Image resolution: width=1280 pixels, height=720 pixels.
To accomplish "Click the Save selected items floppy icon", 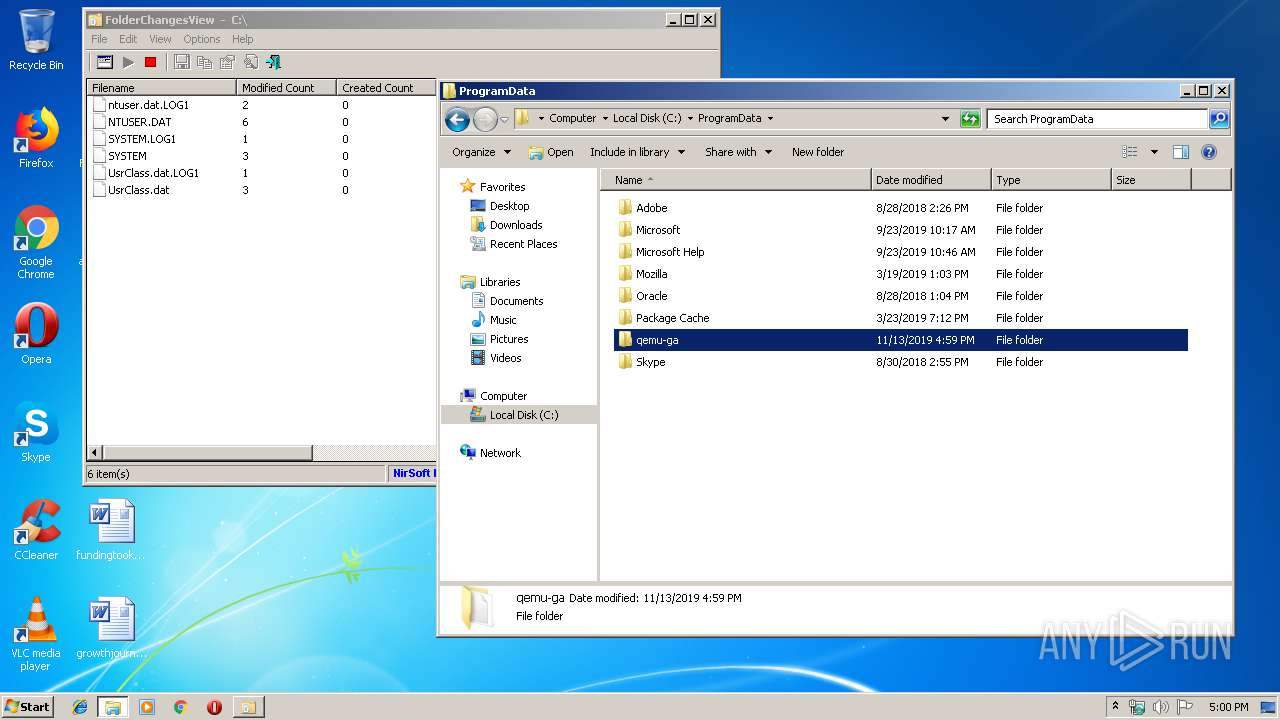I will [181, 62].
